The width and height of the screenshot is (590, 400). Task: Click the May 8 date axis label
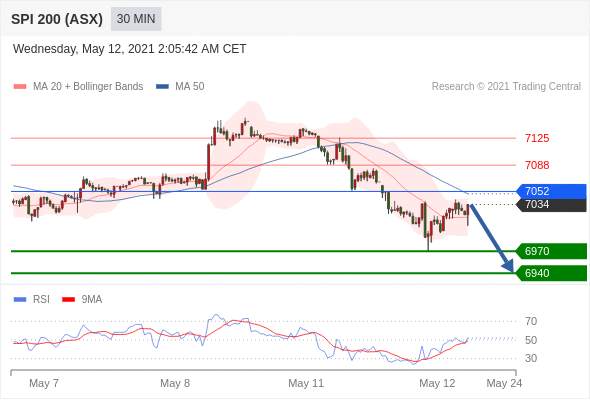pyautogui.click(x=175, y=383)
